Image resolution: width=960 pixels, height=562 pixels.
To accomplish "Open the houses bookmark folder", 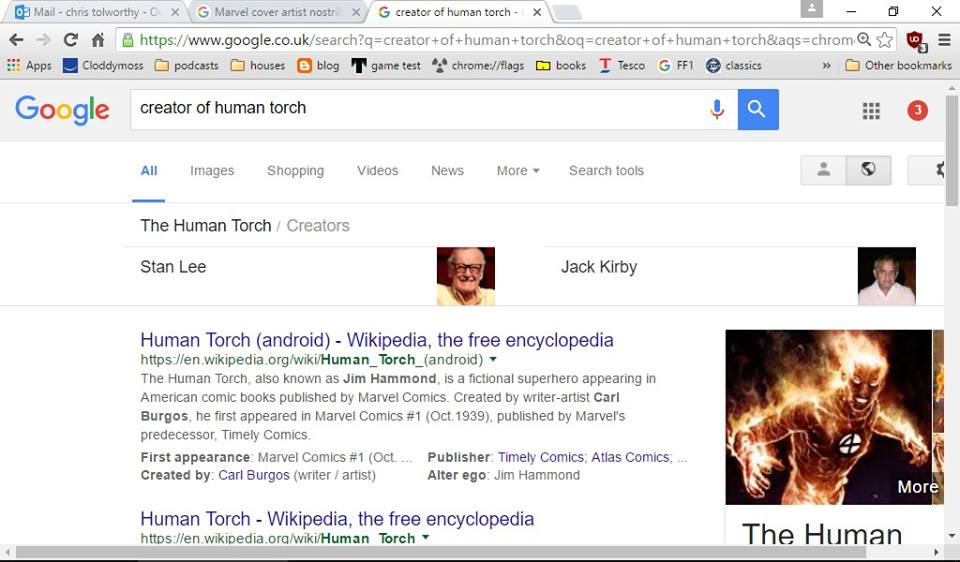I will click(x=258, y=66).
